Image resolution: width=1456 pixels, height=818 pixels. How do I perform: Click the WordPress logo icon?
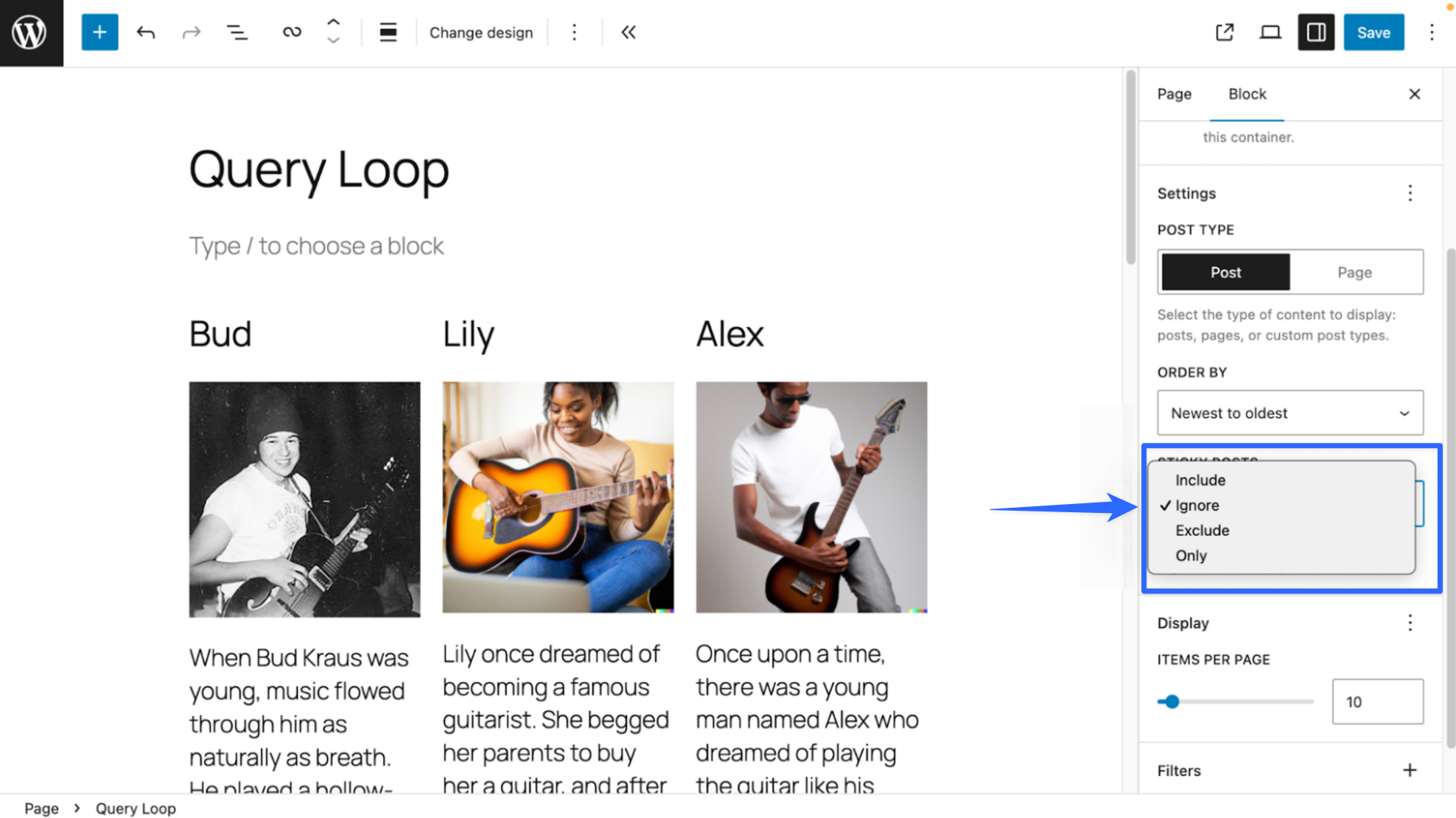click(x=31, y=32)
